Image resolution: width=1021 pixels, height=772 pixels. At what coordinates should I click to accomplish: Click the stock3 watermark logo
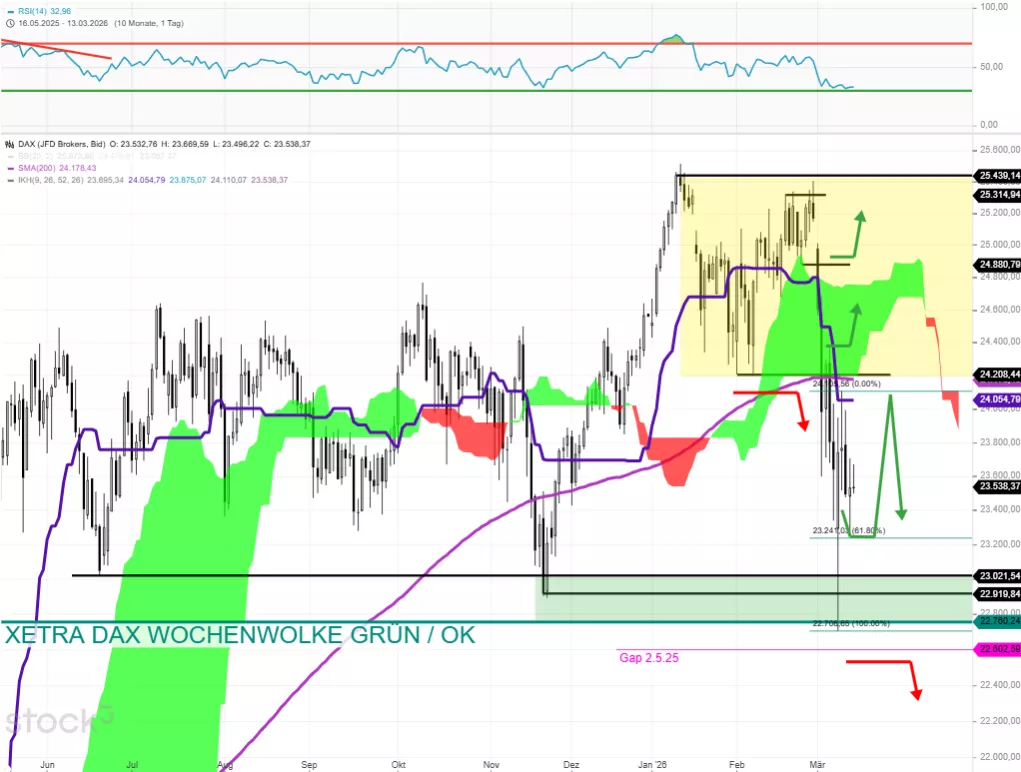(60, 720)
